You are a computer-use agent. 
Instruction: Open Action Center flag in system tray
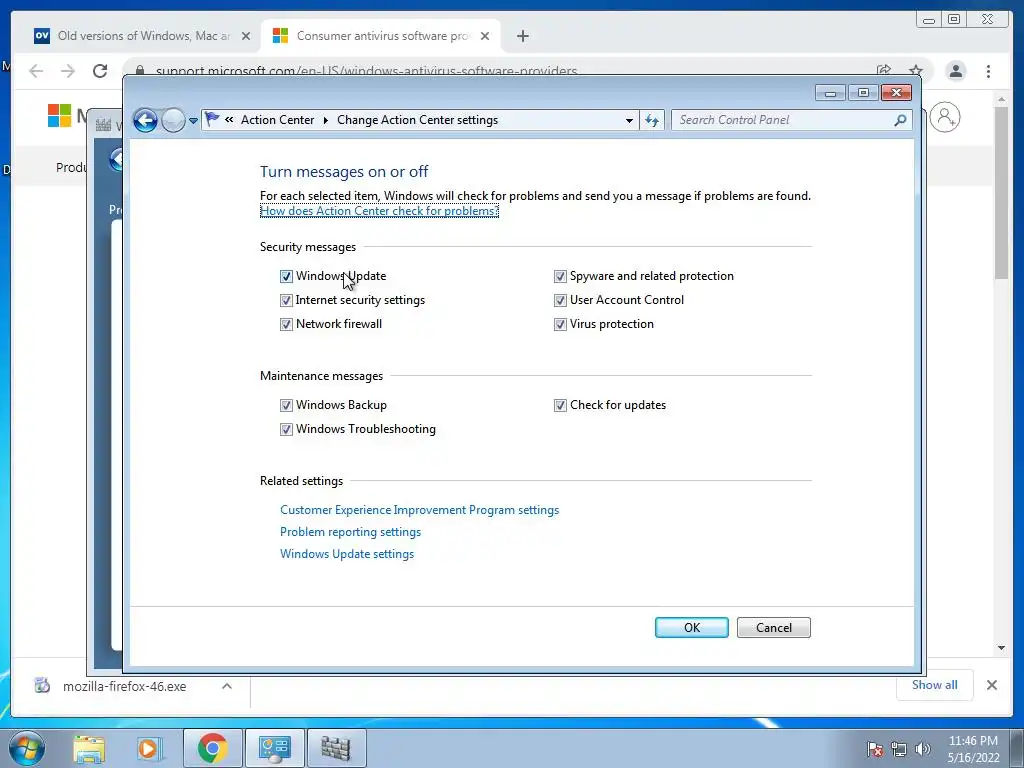tap(874, 749)
